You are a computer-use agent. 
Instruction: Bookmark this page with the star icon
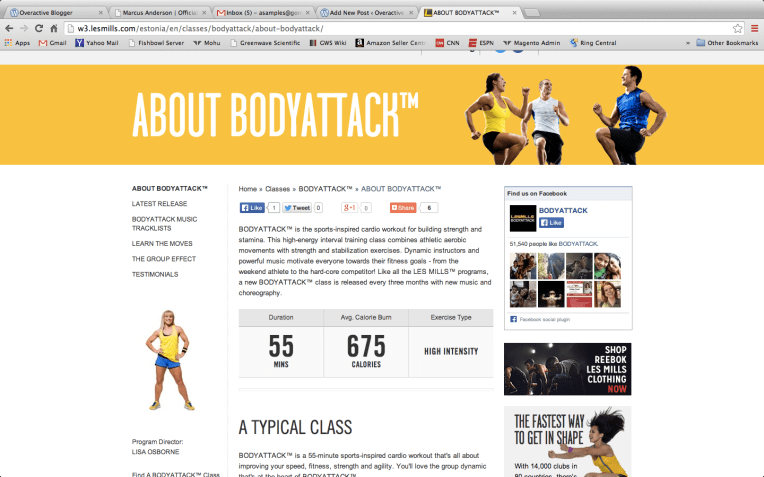coord(738,28)
